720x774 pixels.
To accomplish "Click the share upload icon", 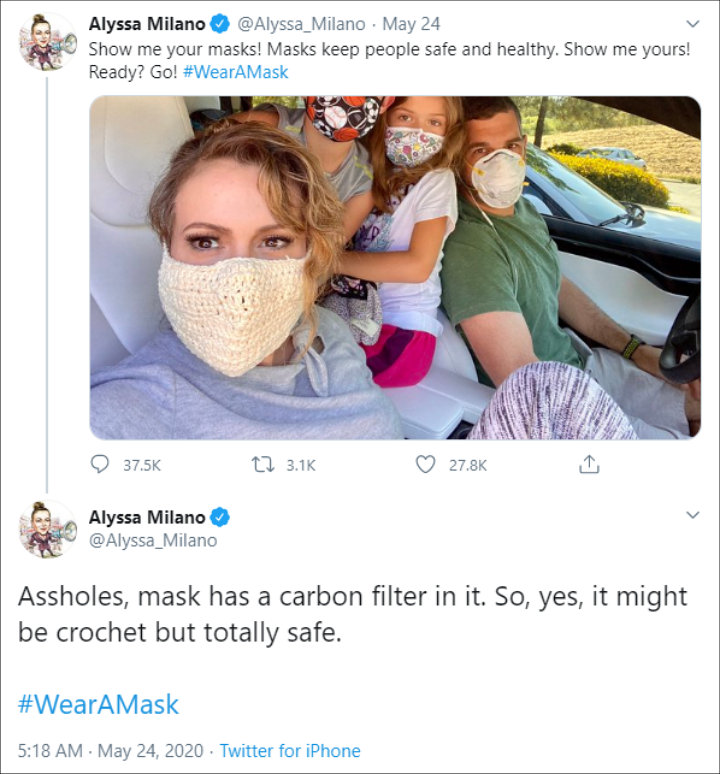I will (x=589, y=465).
